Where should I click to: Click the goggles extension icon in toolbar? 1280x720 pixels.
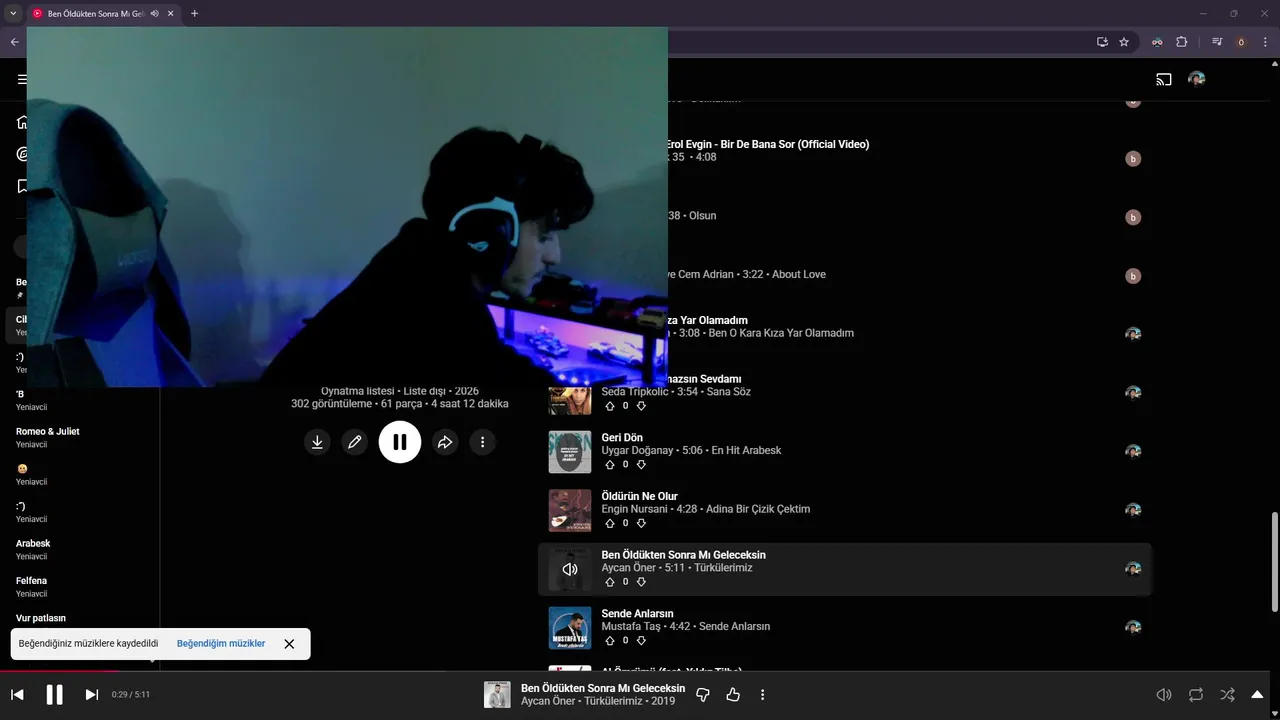1157,42
